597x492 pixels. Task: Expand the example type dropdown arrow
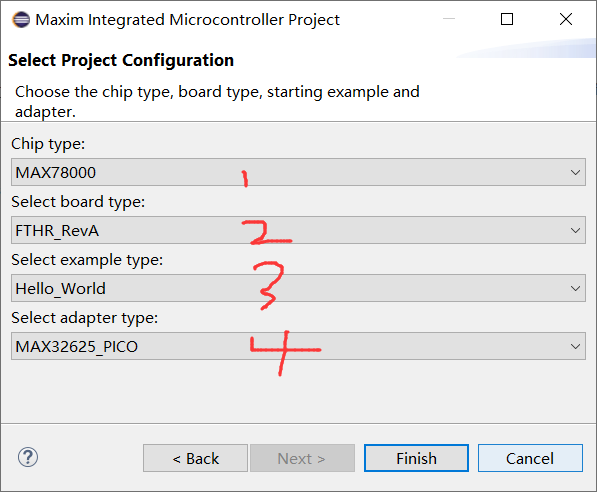[575, 288]
